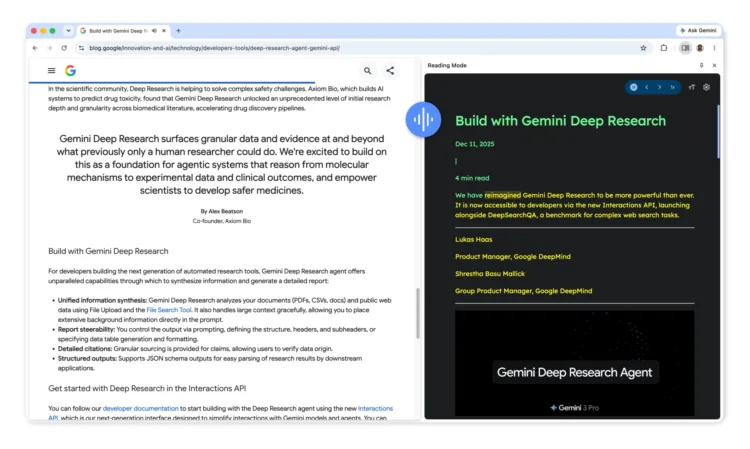Open the File Search Tool link
The image size is (750, 449).
point(169,310)
